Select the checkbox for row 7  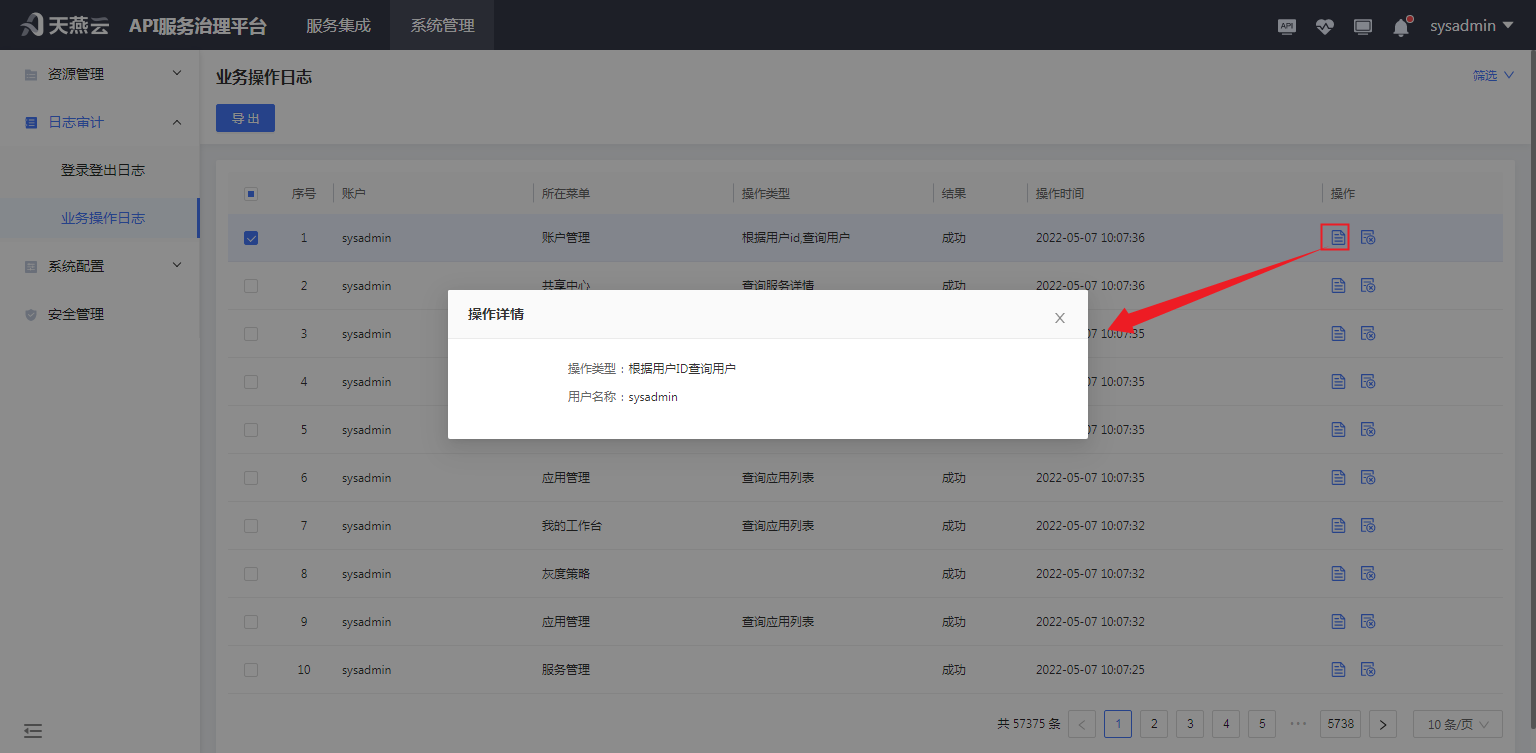point(251,525)
